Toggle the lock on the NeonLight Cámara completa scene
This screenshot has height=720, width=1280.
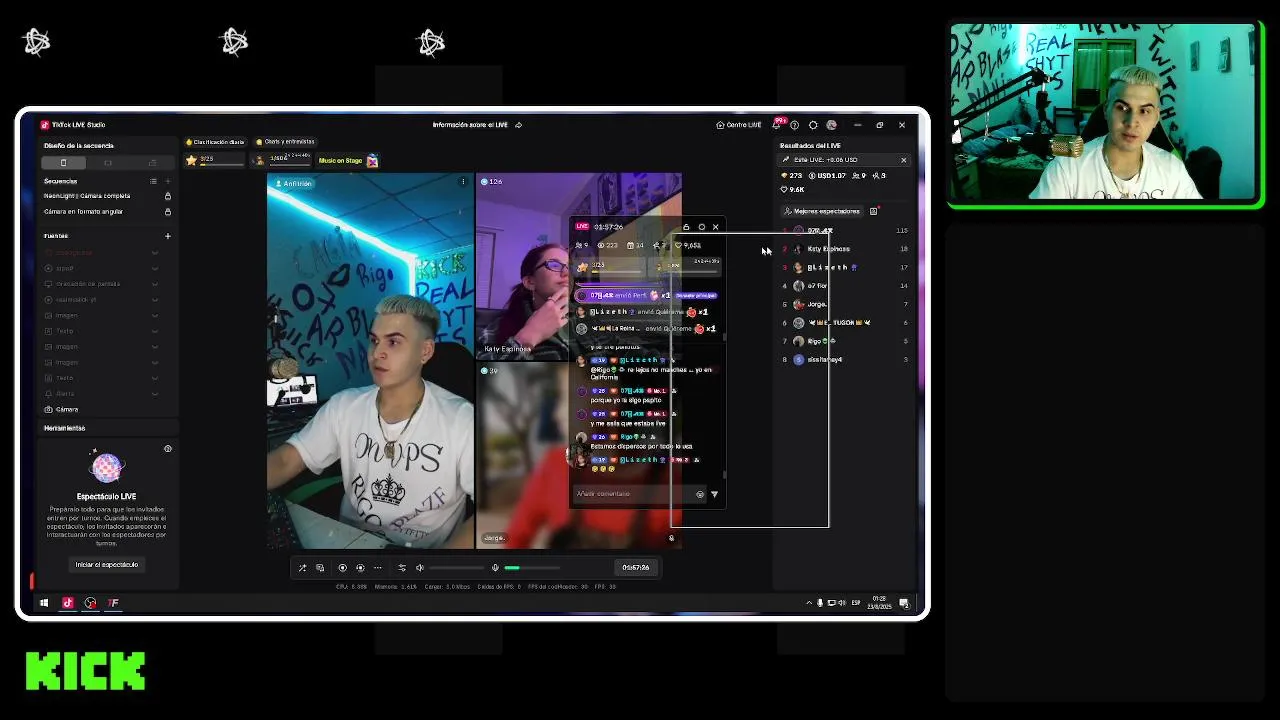[x=167, y=196]
